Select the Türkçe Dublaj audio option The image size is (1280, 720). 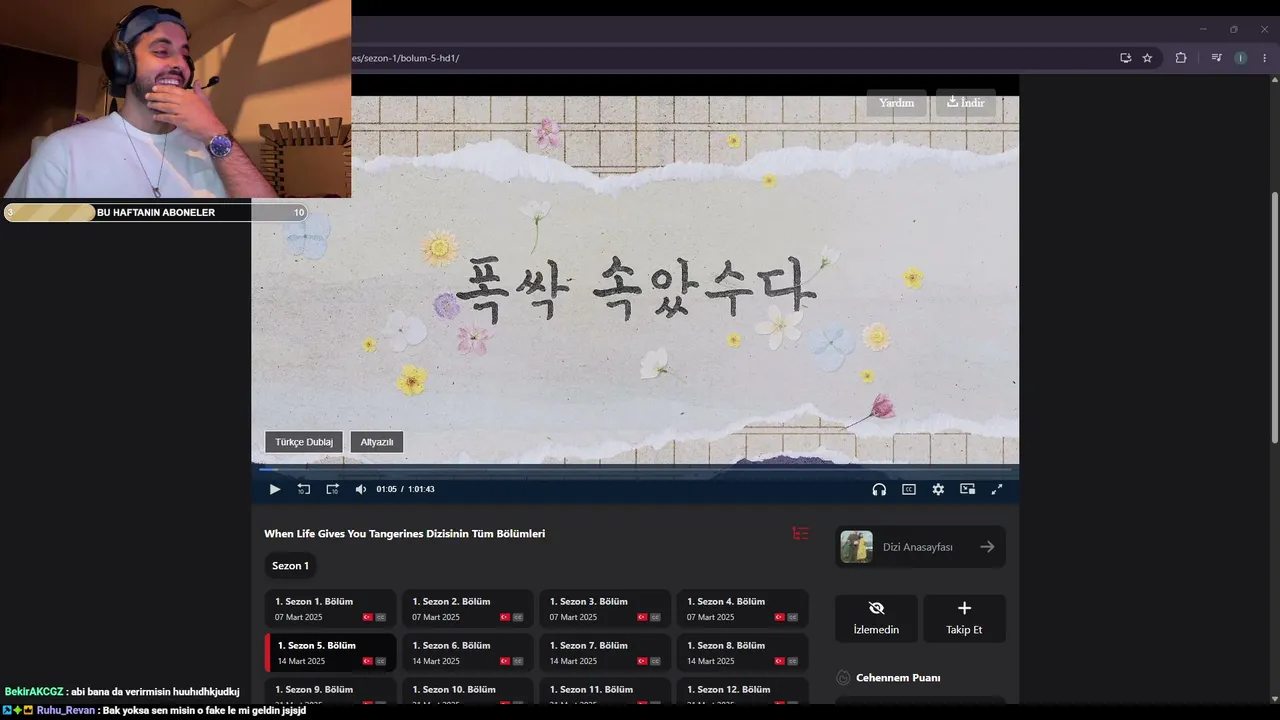304,442
